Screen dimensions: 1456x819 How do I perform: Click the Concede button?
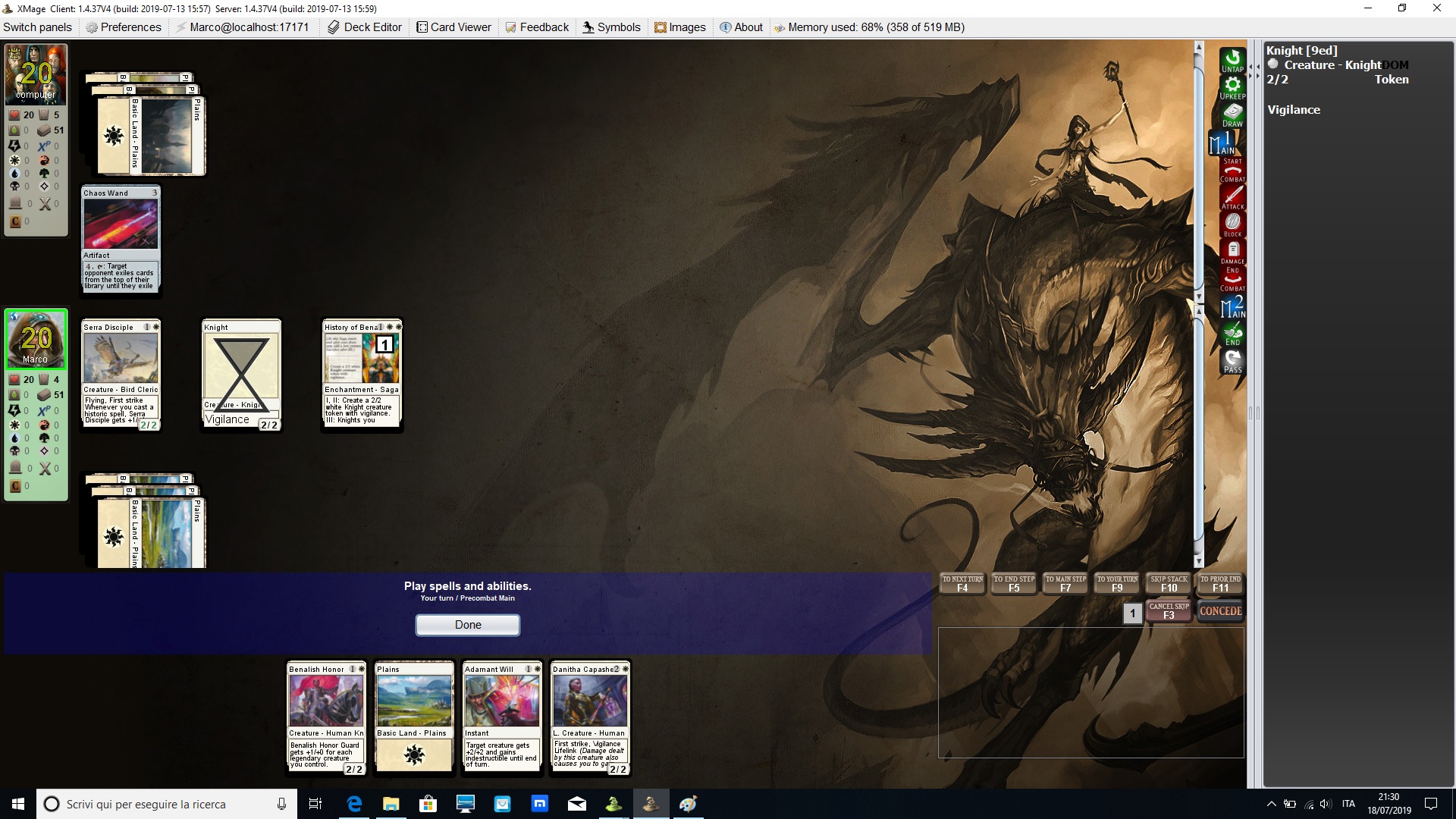point(1220,610)
